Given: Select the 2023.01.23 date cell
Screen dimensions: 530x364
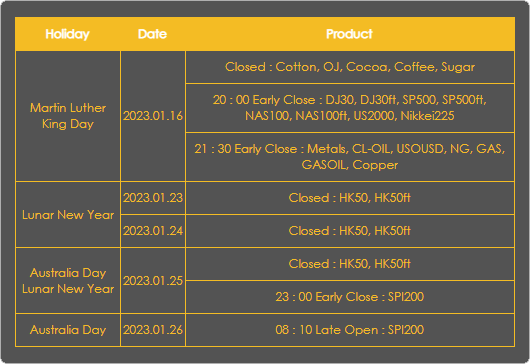Looking at the screenshot, I should 153,198.
